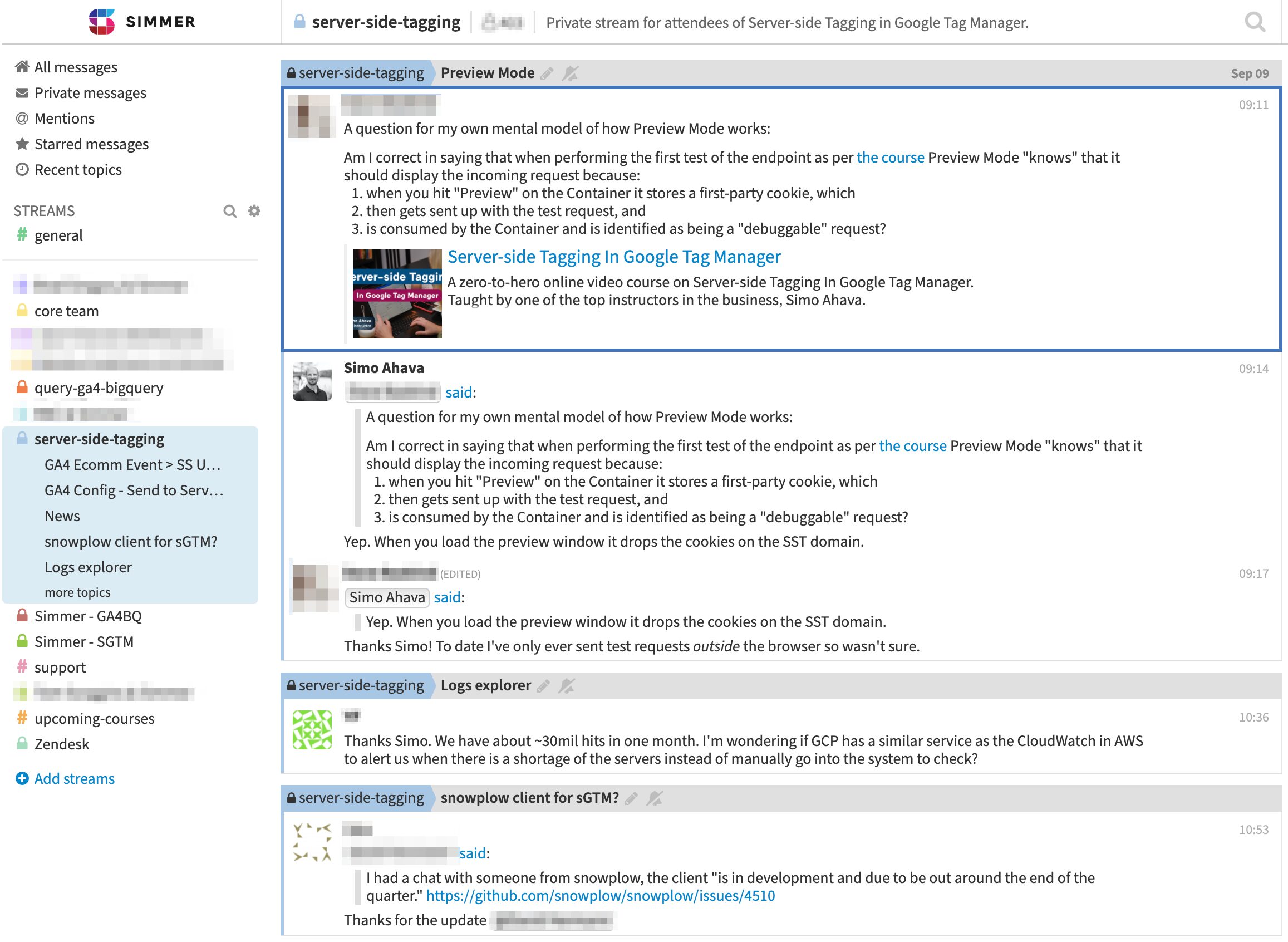
Task: Click the 10:53 message timestamp
Action: (x=1253, y=830)
